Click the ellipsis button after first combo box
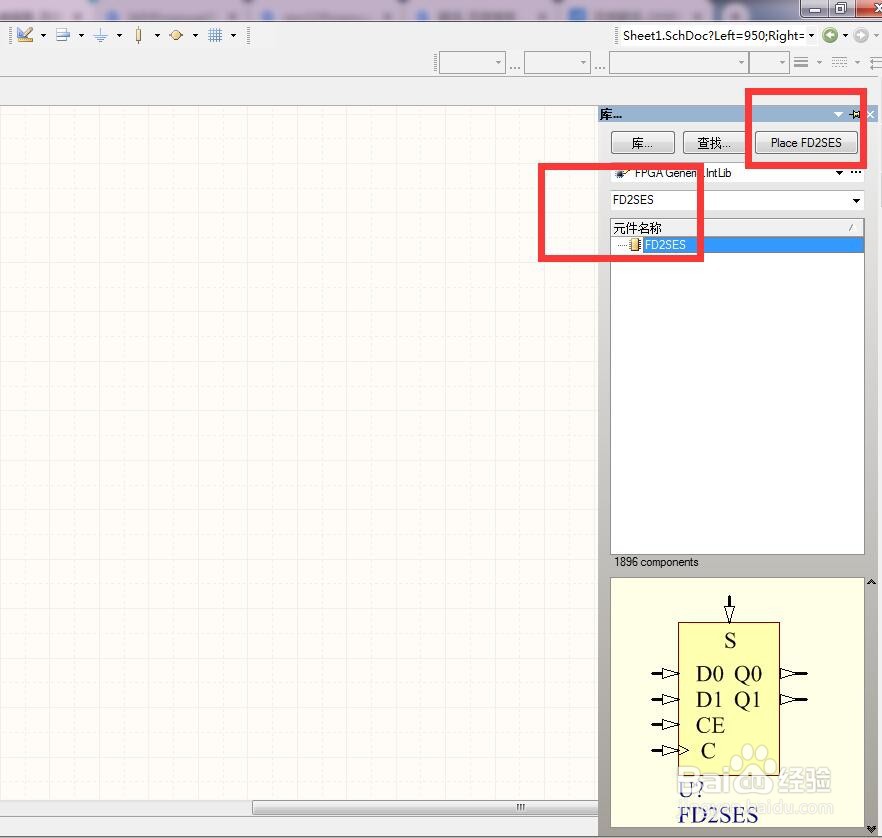This screenshot has width=882, height=838. pyautogui.click(x=515, y=66)
